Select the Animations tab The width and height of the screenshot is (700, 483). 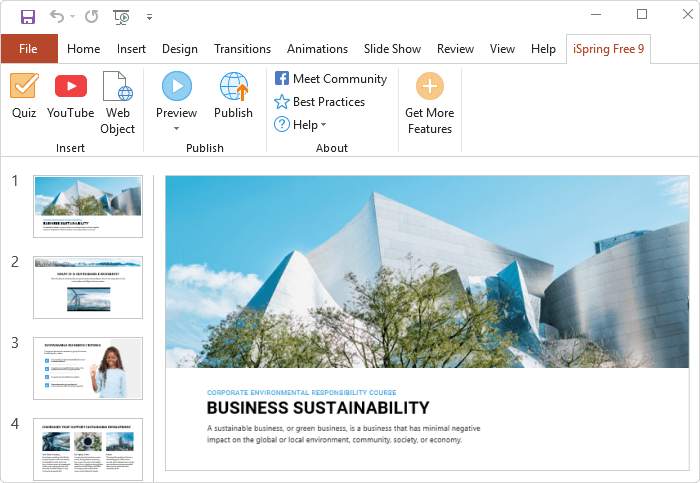pyautogui.click(x=317, y=49)
